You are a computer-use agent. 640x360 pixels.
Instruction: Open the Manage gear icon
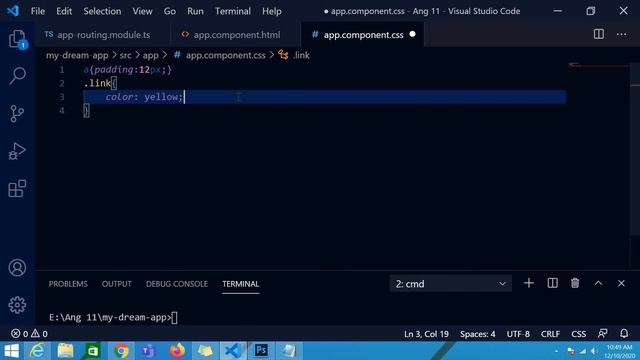17,305
